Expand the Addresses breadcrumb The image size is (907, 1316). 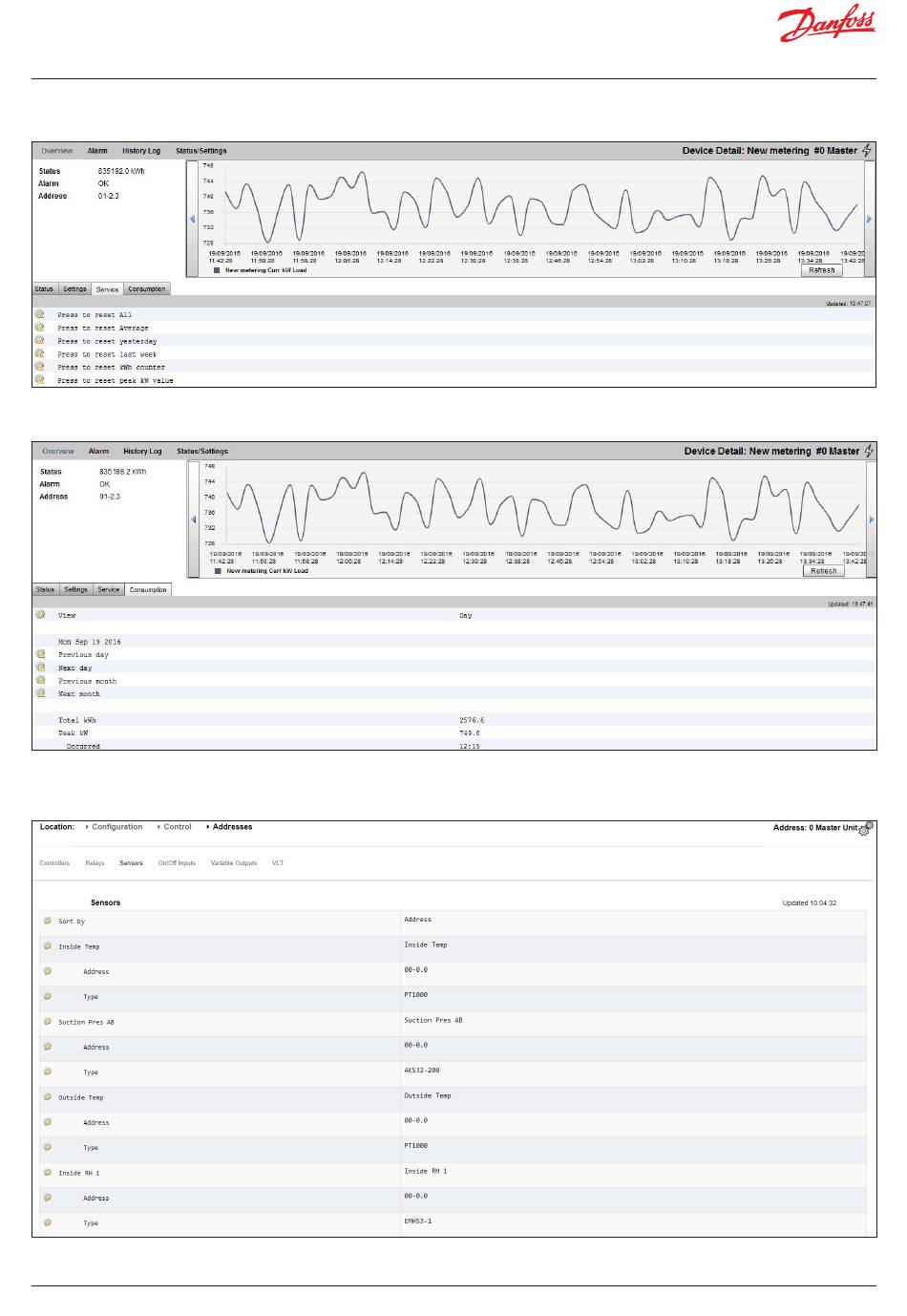tap(230, 827)
